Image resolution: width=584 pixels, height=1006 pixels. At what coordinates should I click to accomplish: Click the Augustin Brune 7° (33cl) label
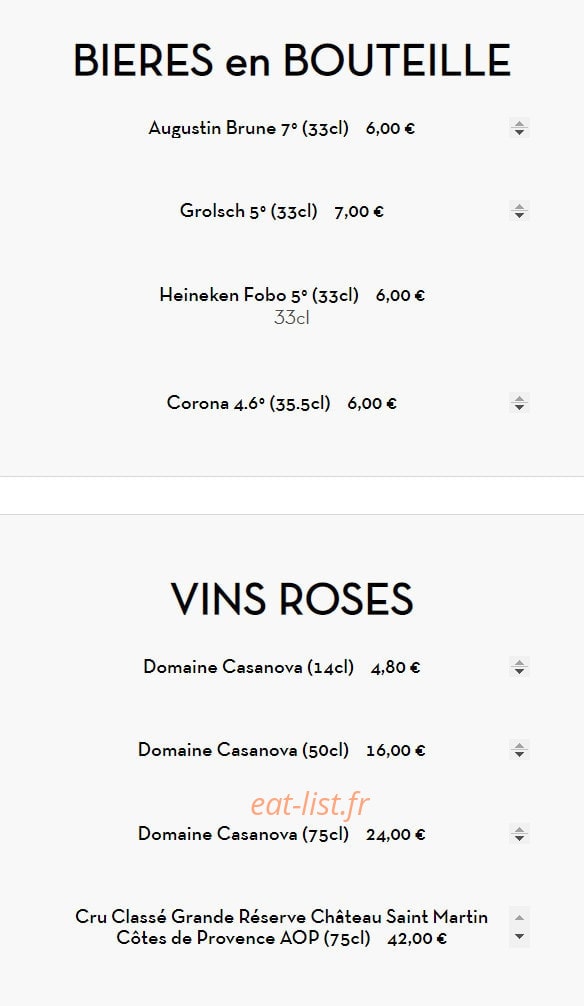click(x=248, y=128)
